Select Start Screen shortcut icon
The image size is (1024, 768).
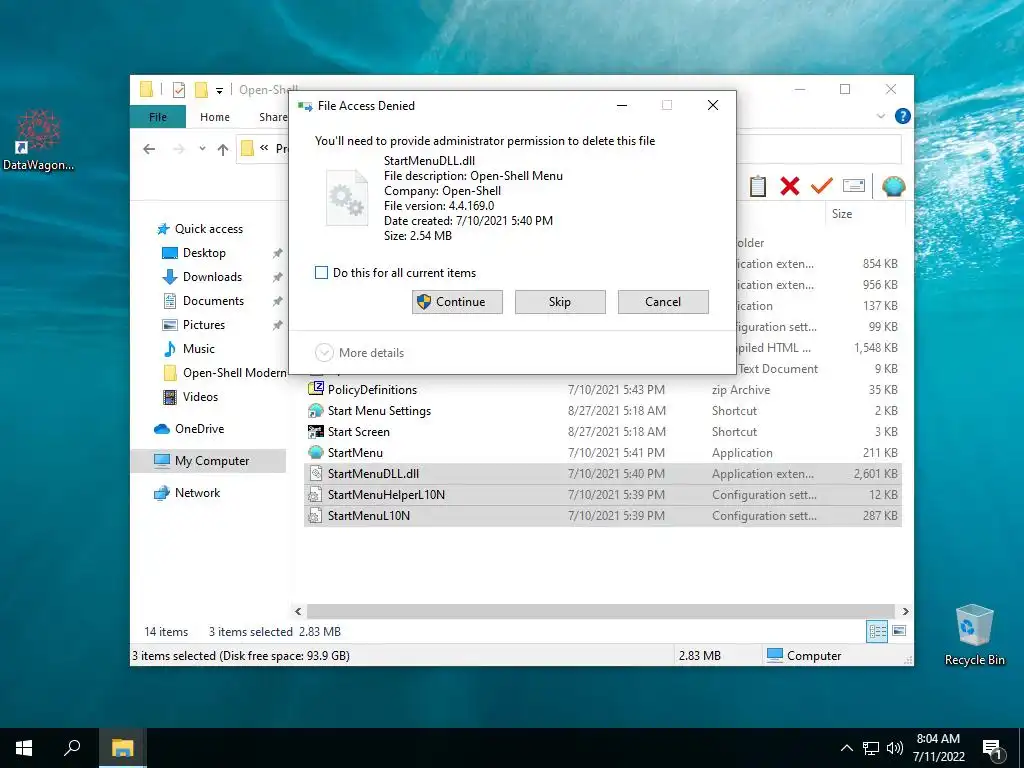[316, 431]
